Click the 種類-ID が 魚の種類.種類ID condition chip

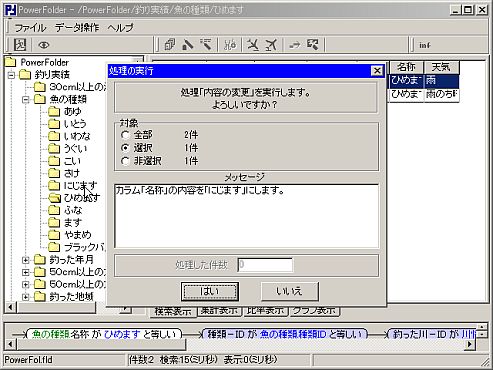pyautogui.click(x=285, y=334)
